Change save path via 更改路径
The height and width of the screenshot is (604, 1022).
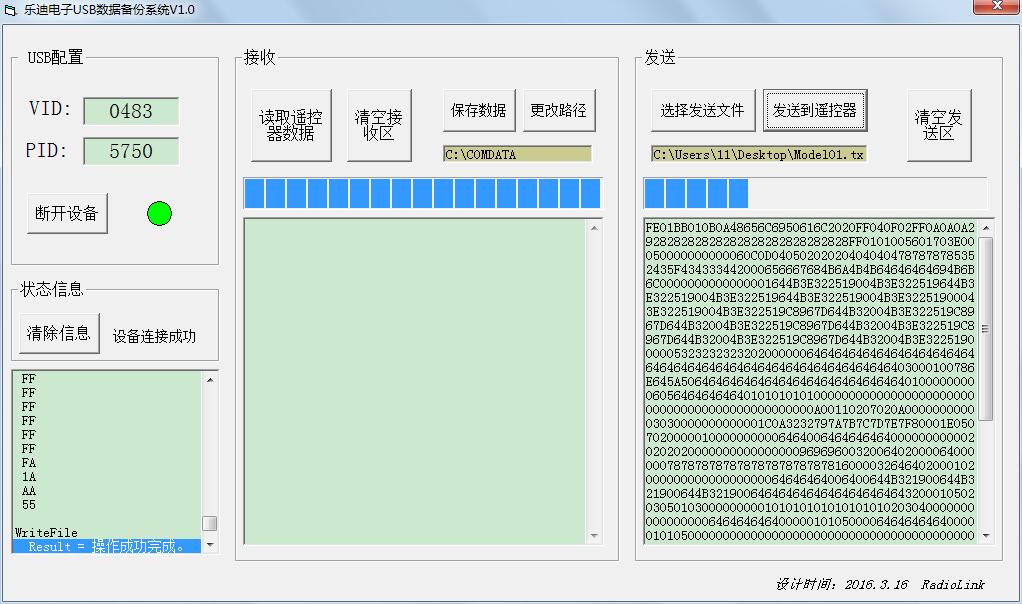coord(559,110)
